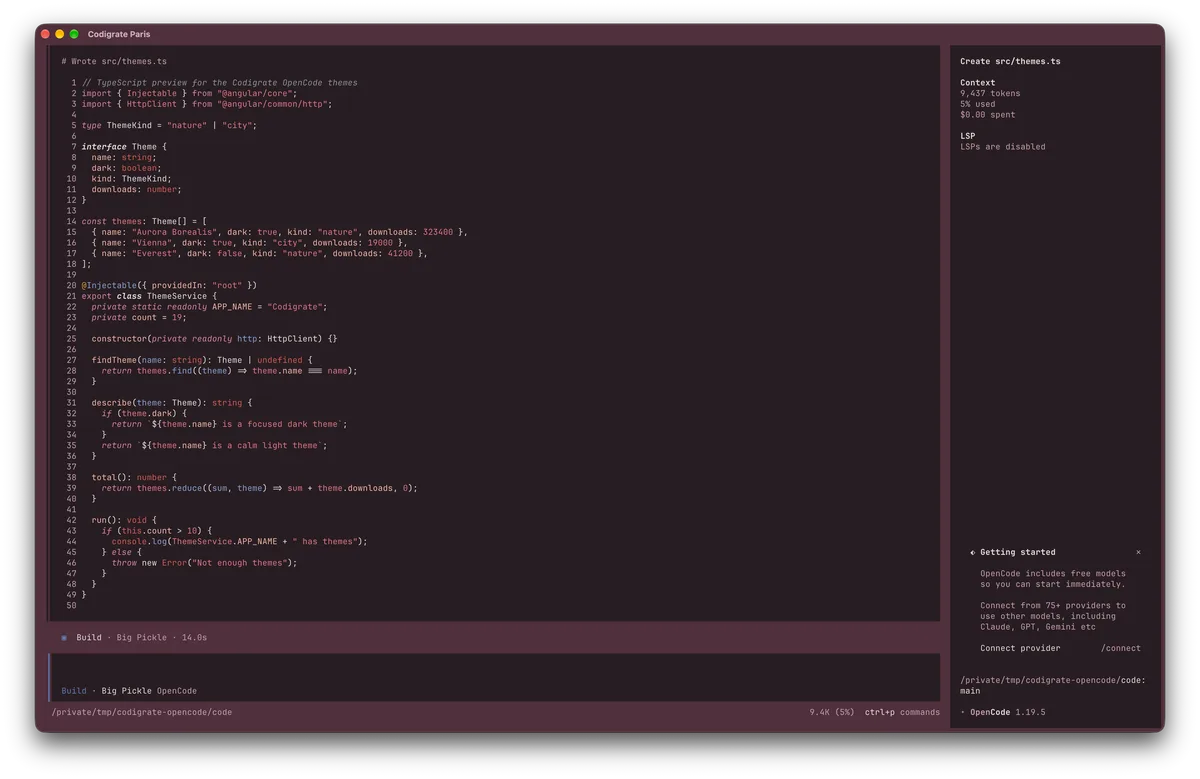The image size is (1200, 779).
Task: Click the sidebar branch name 'main'
Action: pyautogui.click(x=970, y=690)
